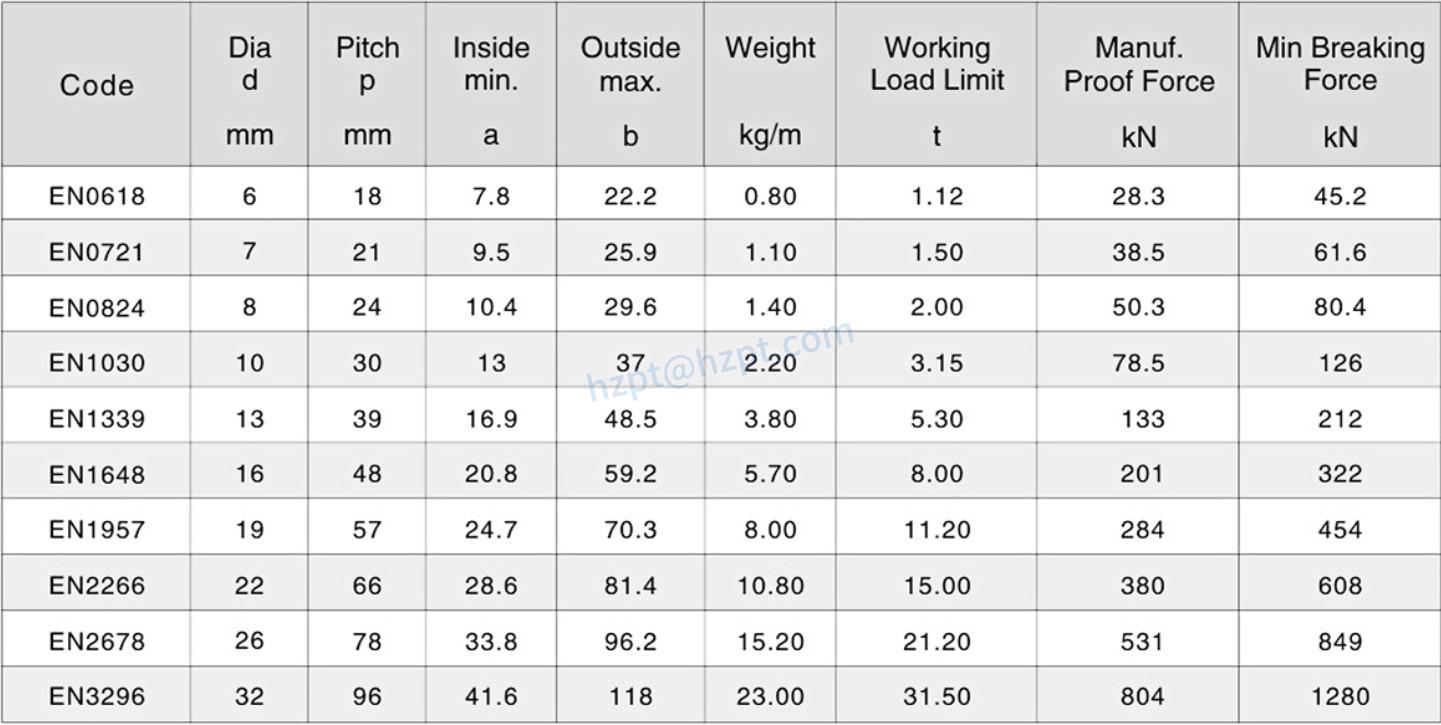Click the EN1957 code entry
Screen dimensions: 1441x725
click(x=97, y=530)
